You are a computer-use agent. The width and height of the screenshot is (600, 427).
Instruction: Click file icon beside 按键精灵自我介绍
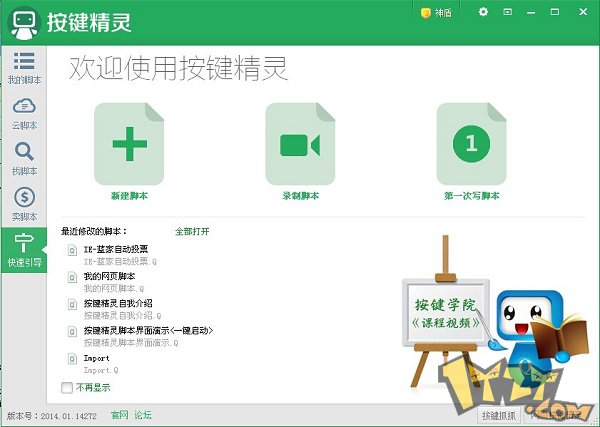point(72,305)
